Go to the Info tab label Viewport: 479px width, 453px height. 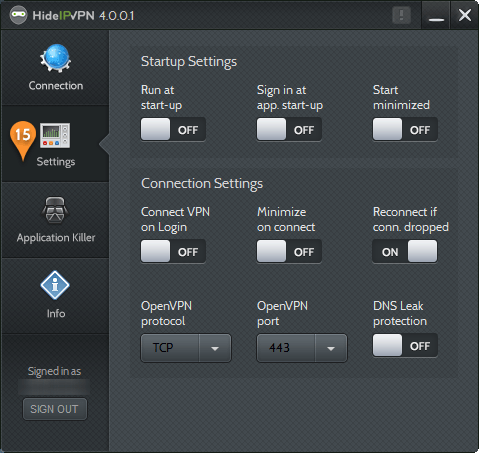point(56,314)
